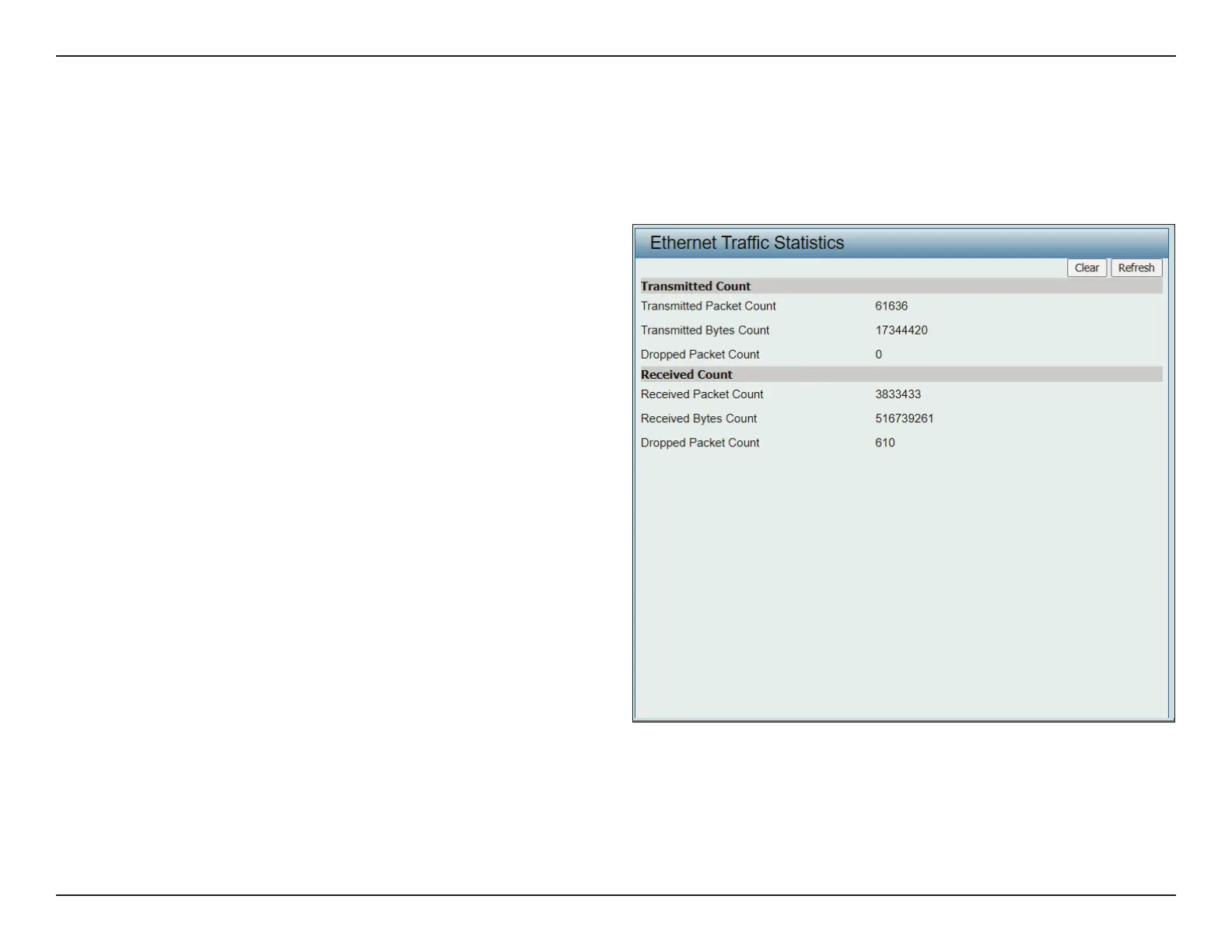
Task: Click the Refresh button
Action: point(1136,268)
